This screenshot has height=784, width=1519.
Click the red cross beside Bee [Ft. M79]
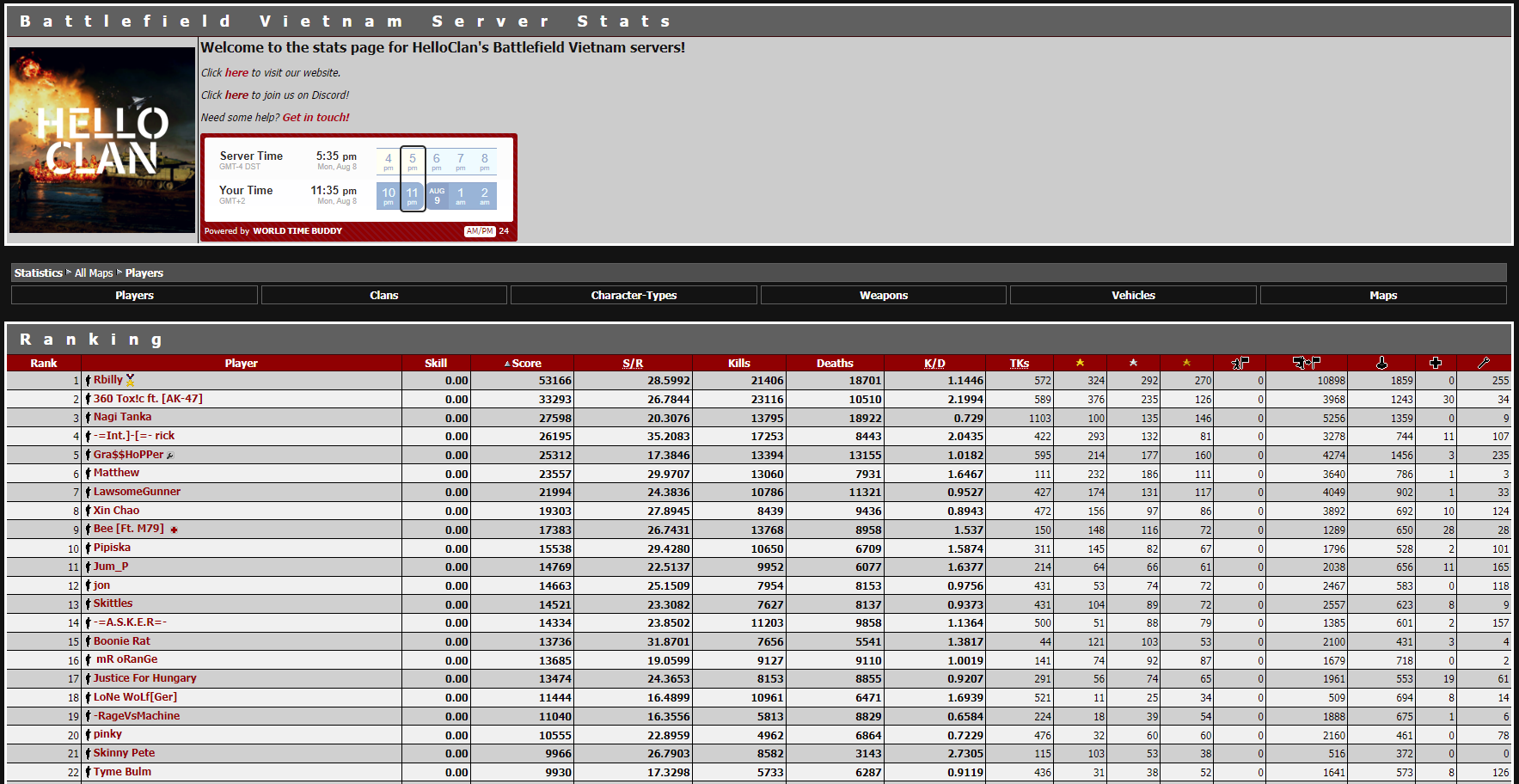(x=174, y=530)
